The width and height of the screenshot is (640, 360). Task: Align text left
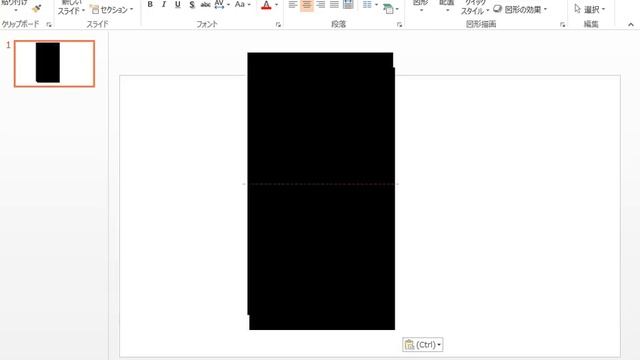click(x=293, y=5)
